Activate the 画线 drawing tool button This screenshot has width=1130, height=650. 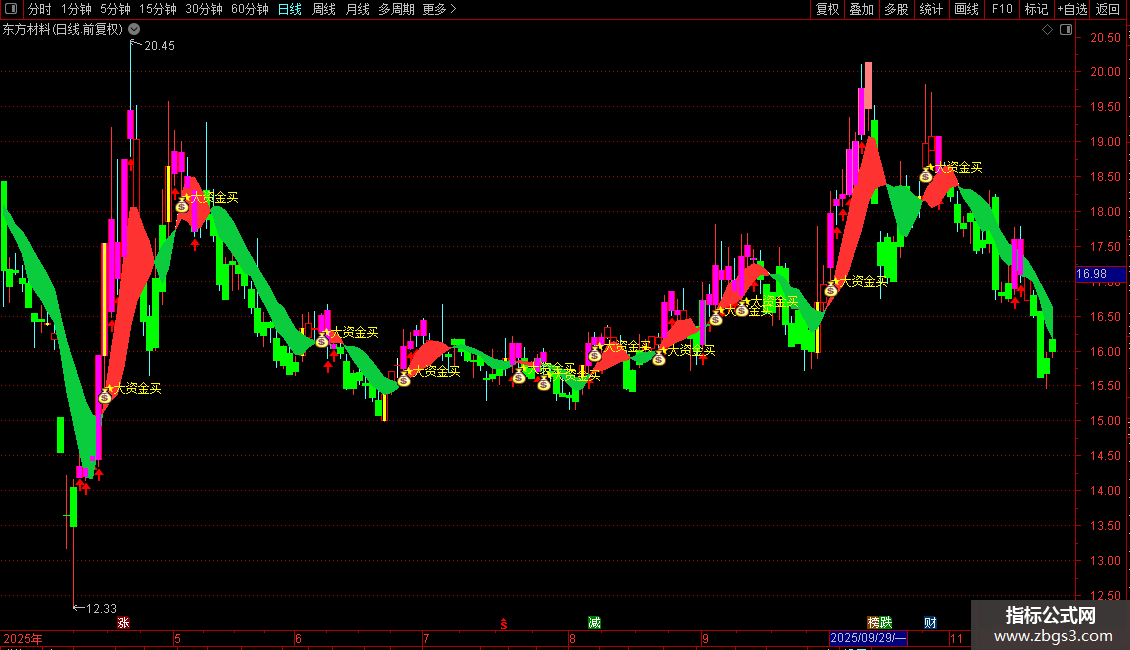[966, 9]
